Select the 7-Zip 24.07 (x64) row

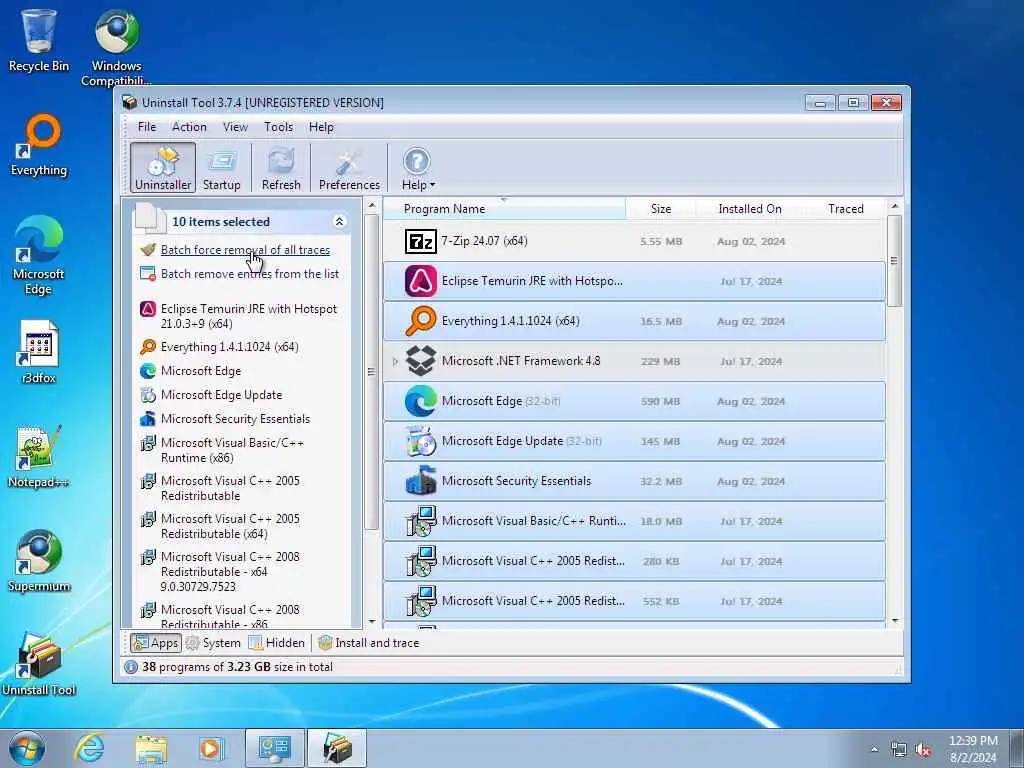(x=634, y=242)
